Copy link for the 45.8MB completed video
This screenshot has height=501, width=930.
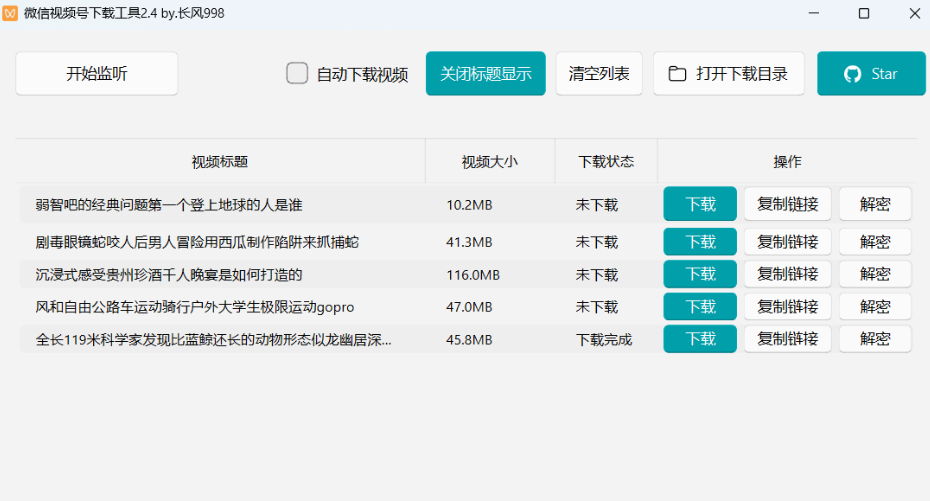click(787, 339)
